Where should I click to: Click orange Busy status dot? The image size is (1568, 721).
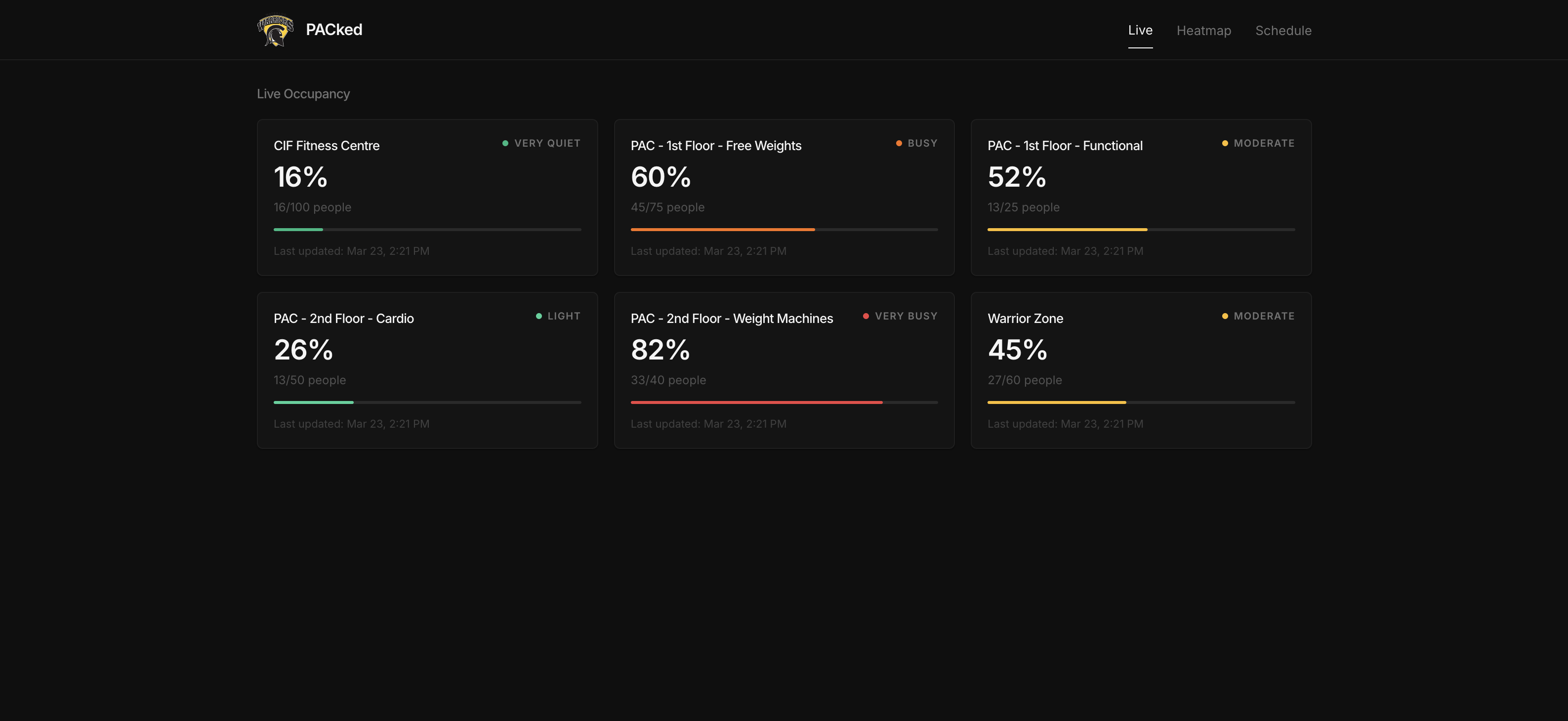899,144
